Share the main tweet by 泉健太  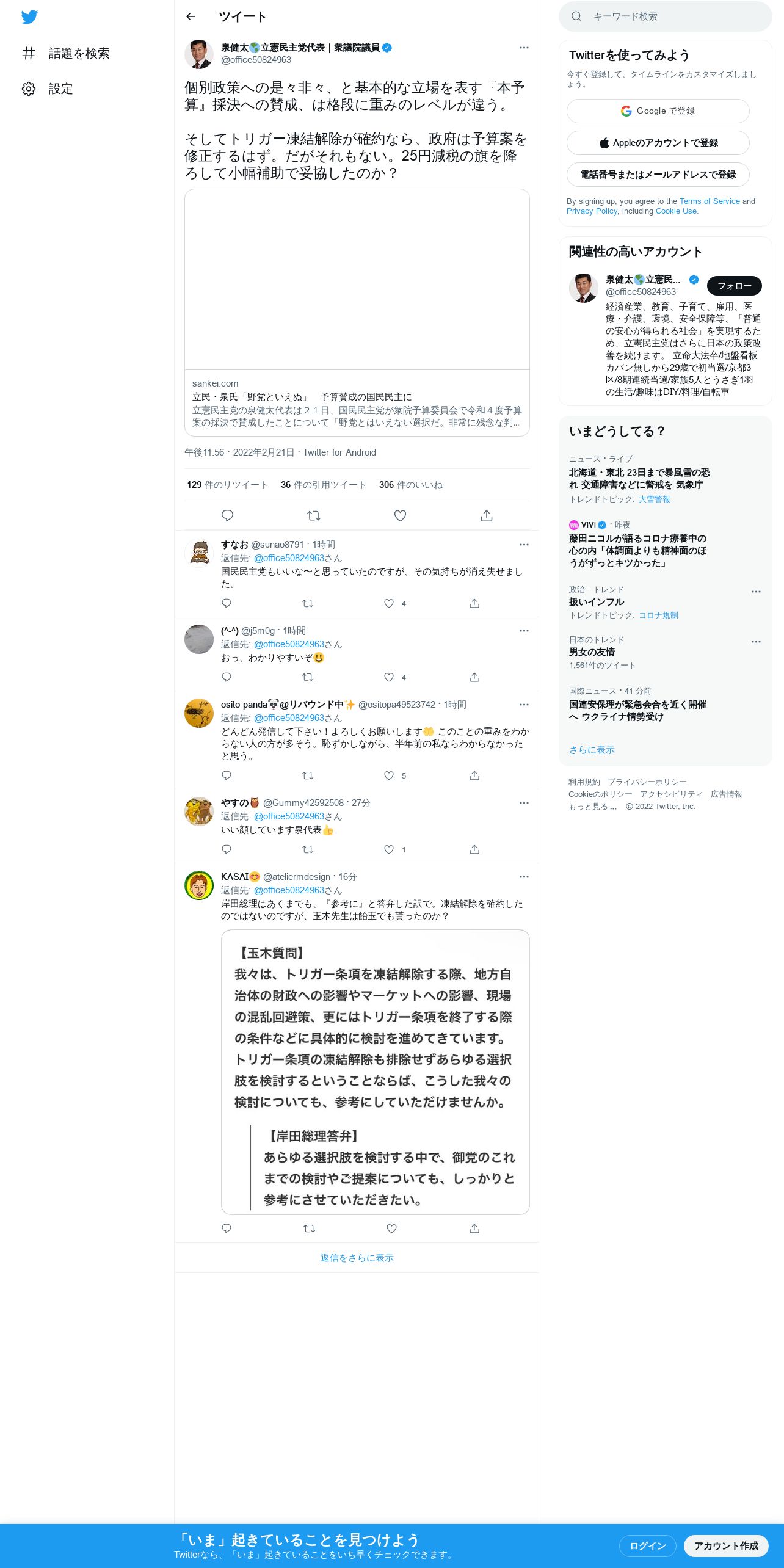(487, 515)
